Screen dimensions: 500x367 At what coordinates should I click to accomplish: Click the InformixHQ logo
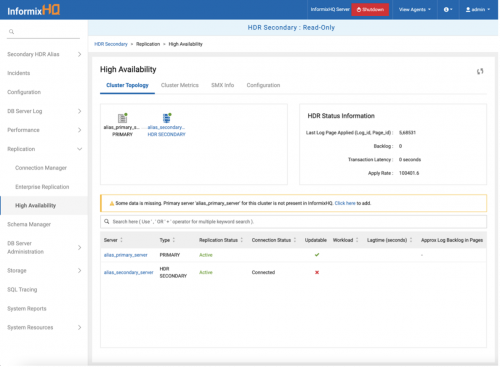pyautogui.click(x=33, y=10)
